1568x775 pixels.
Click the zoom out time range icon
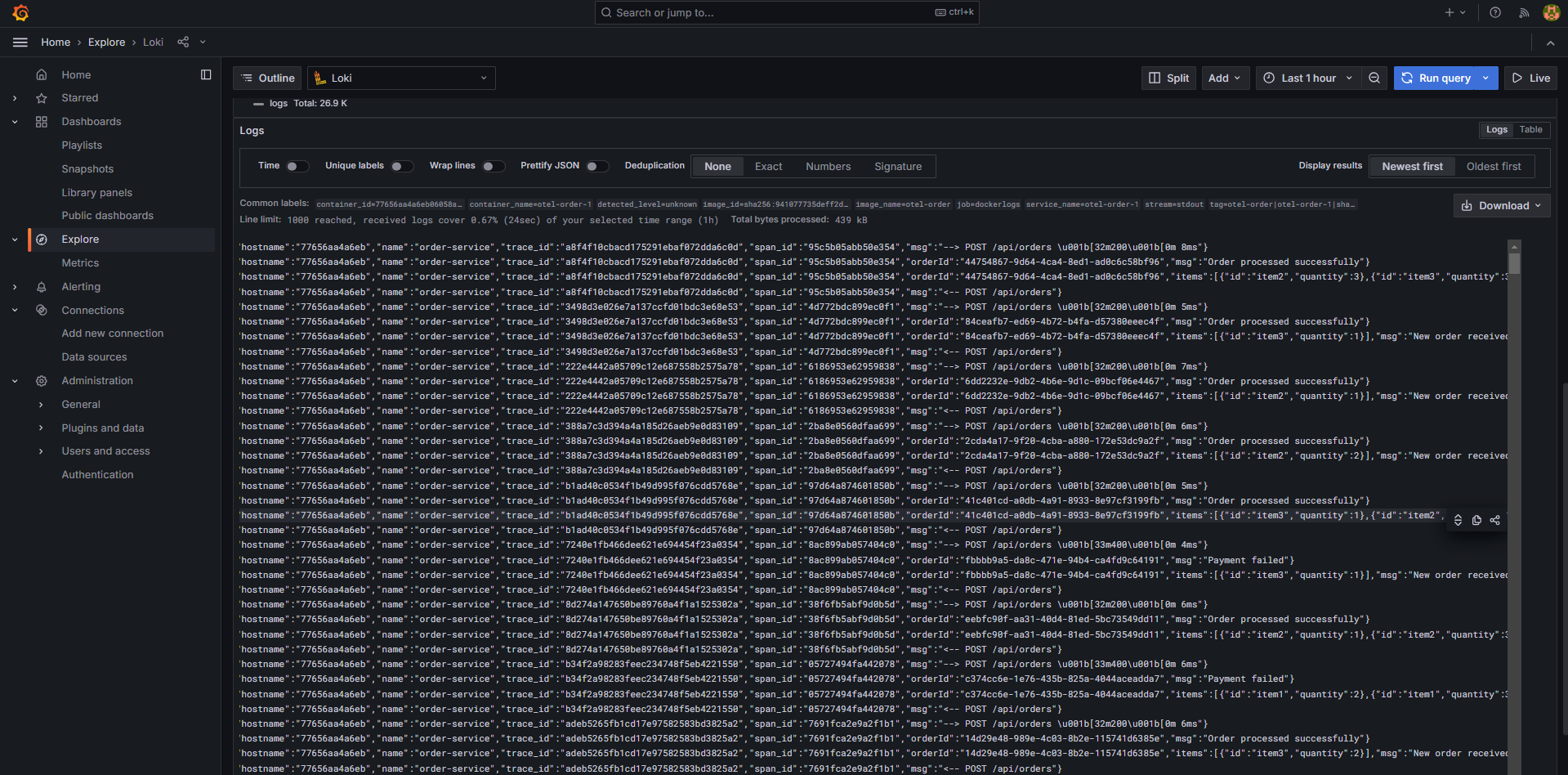pyautogui.click(x=1374, y=78)
